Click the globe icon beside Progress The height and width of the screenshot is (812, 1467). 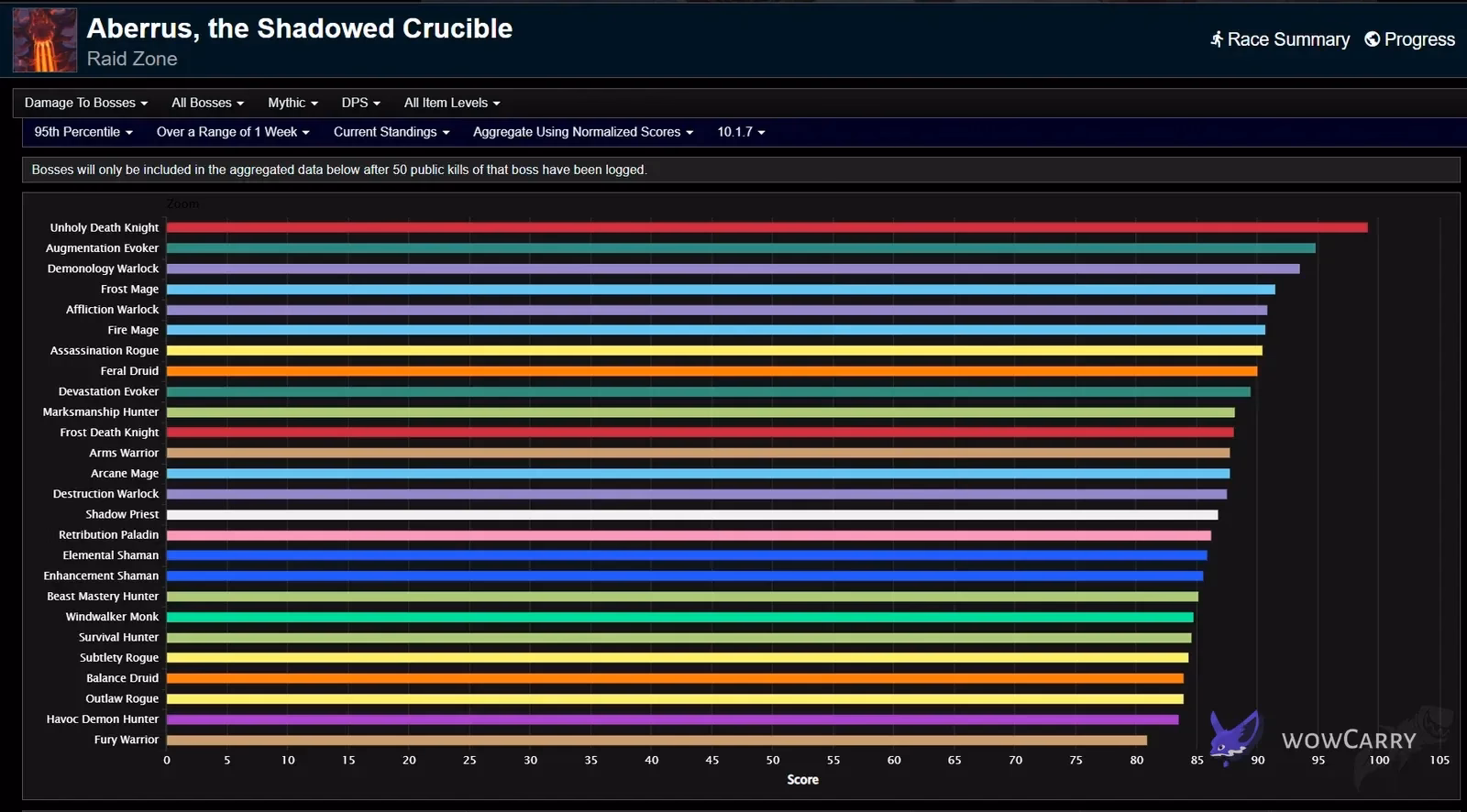1373,39
